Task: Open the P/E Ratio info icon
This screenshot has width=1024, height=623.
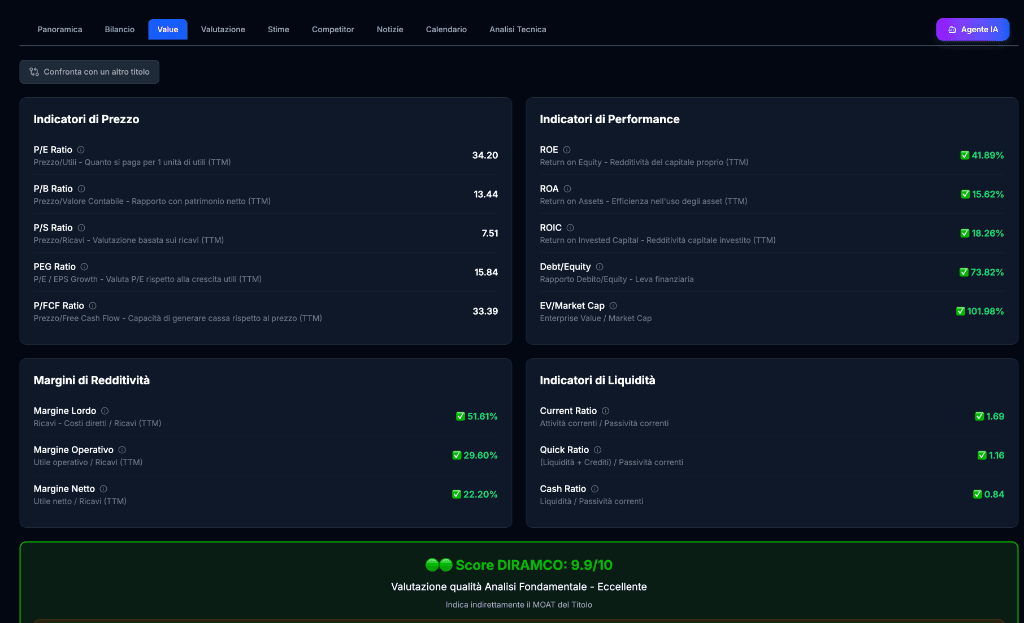Action: coord(81,150)
